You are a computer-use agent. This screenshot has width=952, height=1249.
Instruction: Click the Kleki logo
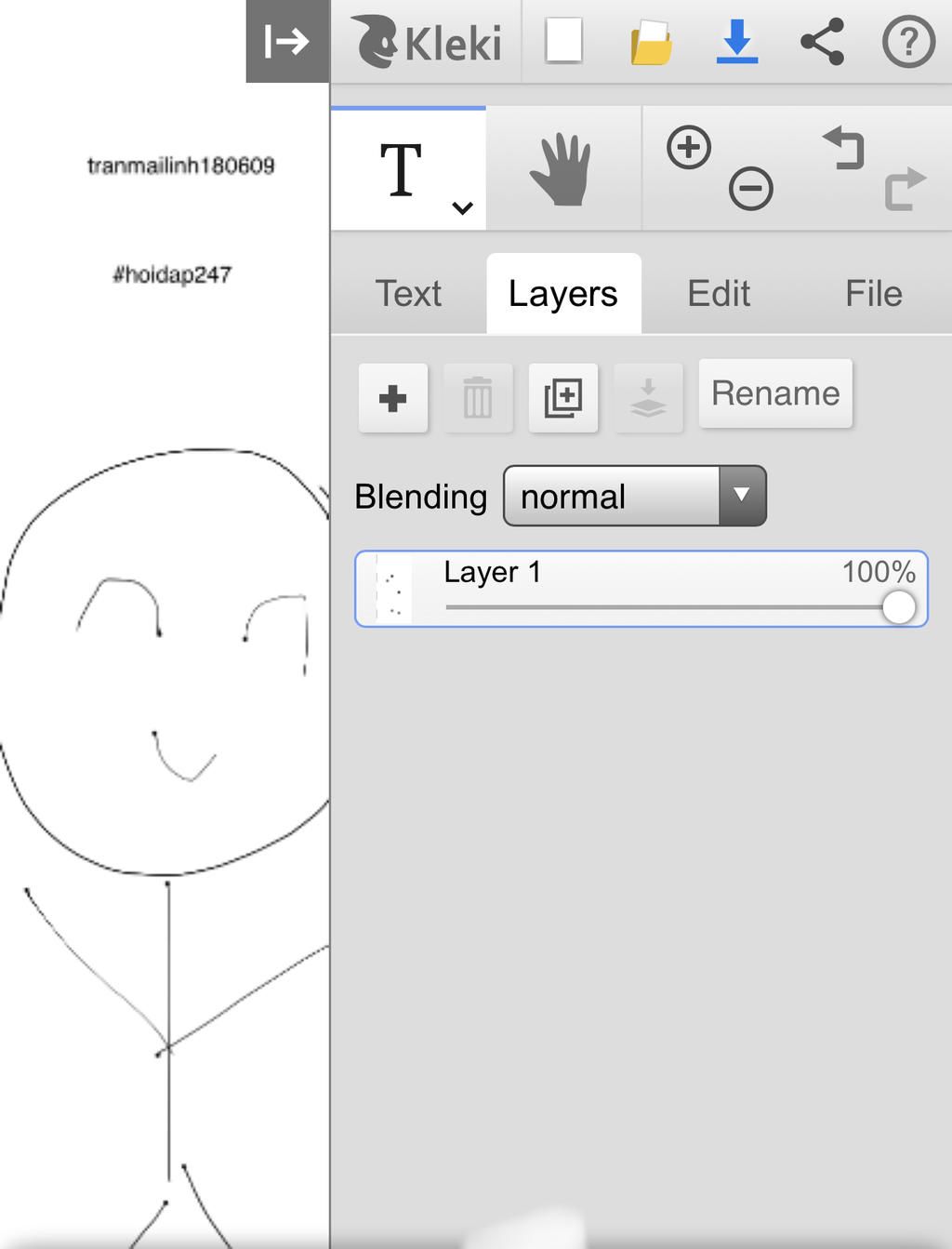point(427,42)
